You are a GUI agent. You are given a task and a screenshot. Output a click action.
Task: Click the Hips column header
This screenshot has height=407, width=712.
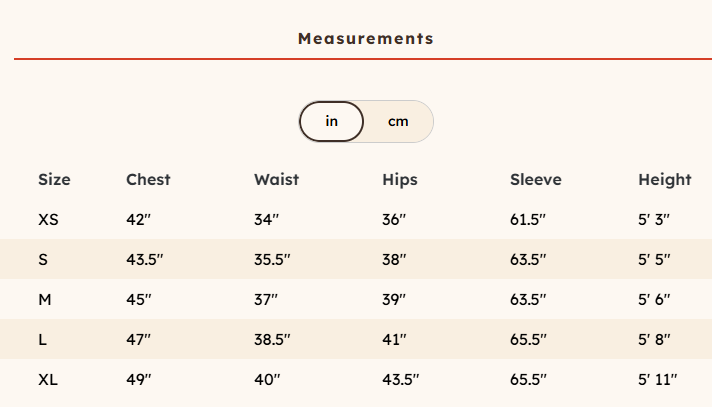(400, 180)
